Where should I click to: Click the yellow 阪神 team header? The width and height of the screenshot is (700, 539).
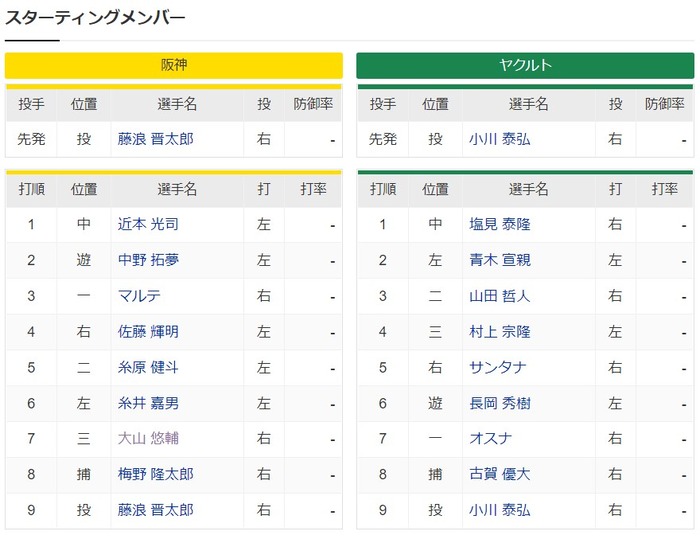(x=174, y=65)
